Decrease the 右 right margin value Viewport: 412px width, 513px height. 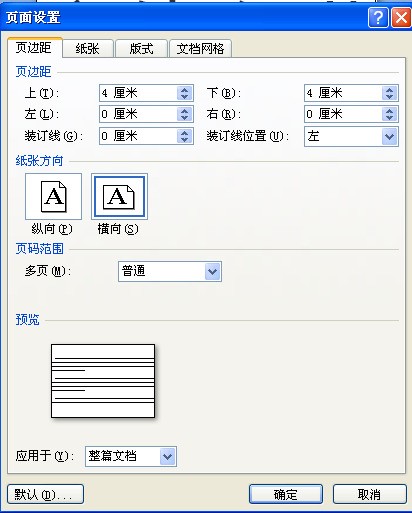pos(390,118)
